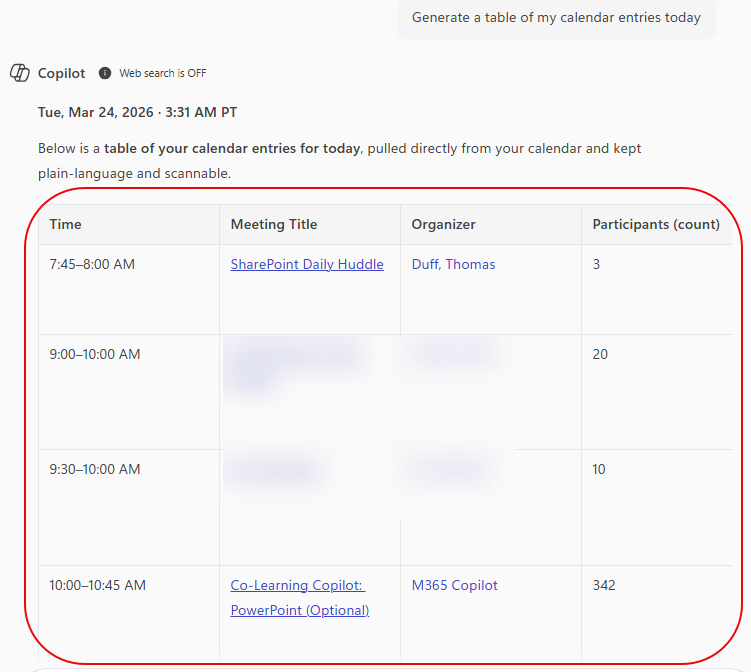Viewport: 751px width, 672px height.
Task: Click the Meeting Title column header
Action: pyautogui.click(x=274, y=224)
